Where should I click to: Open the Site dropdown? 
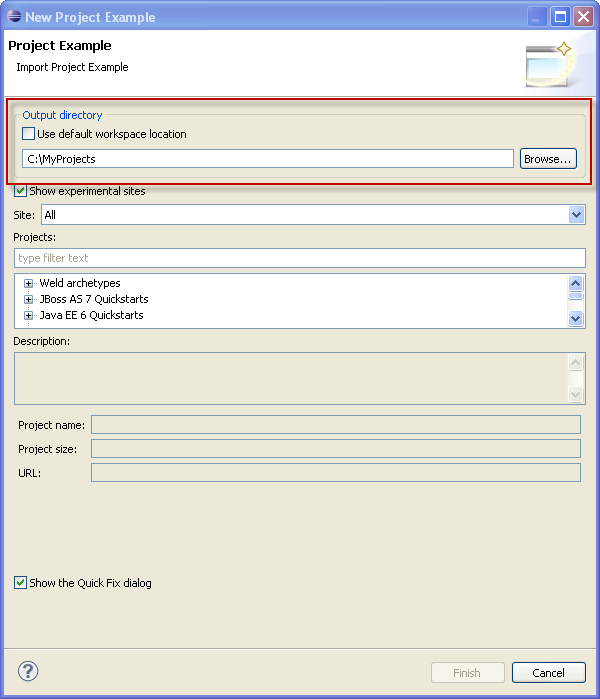576,215
